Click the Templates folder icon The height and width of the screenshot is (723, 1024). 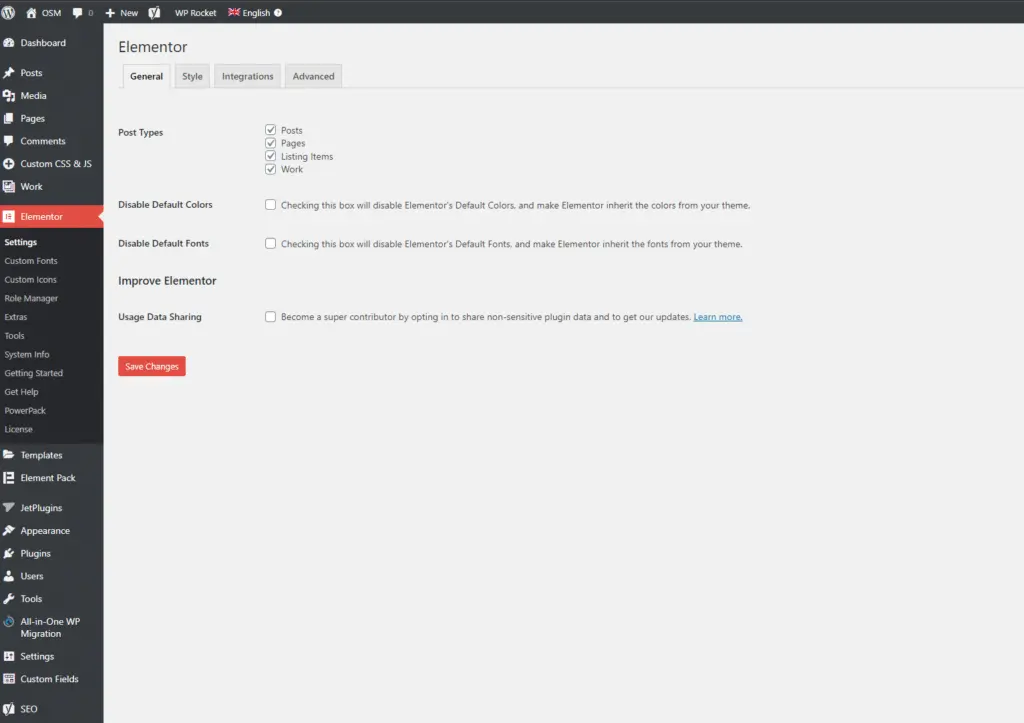click(x=8, y=455)
